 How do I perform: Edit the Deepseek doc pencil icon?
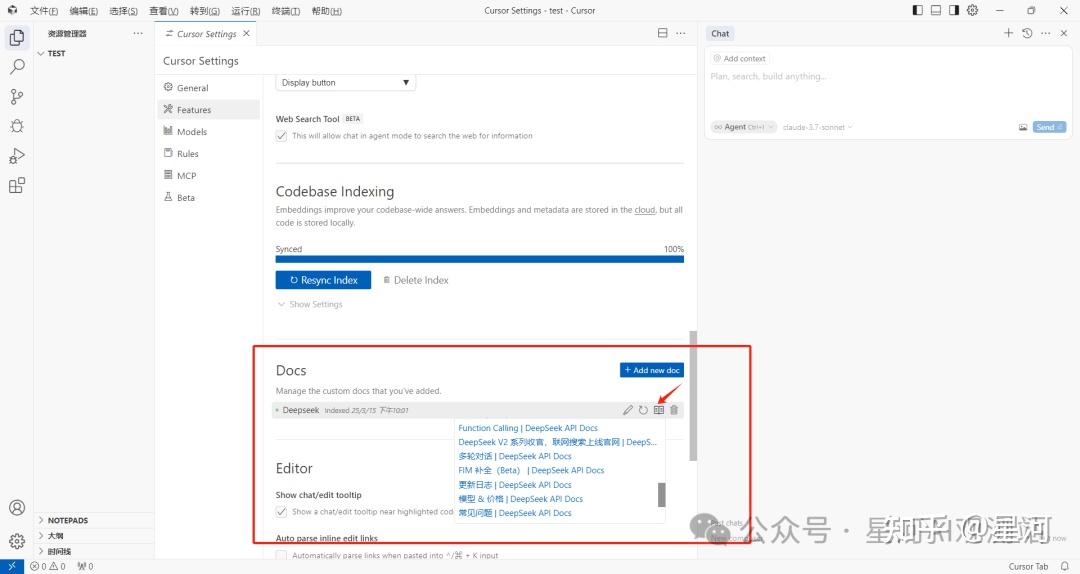(627, 410)
